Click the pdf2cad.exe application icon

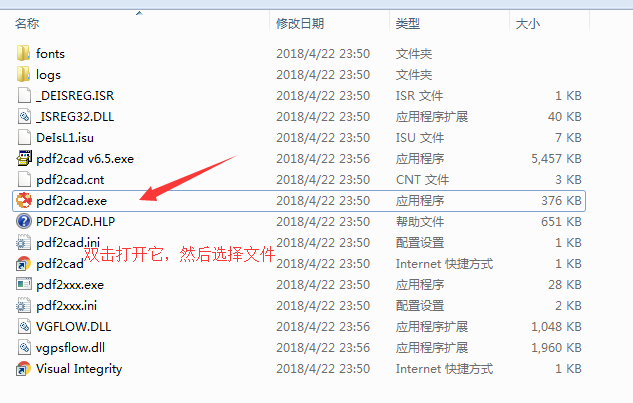[x=24, y=200]
